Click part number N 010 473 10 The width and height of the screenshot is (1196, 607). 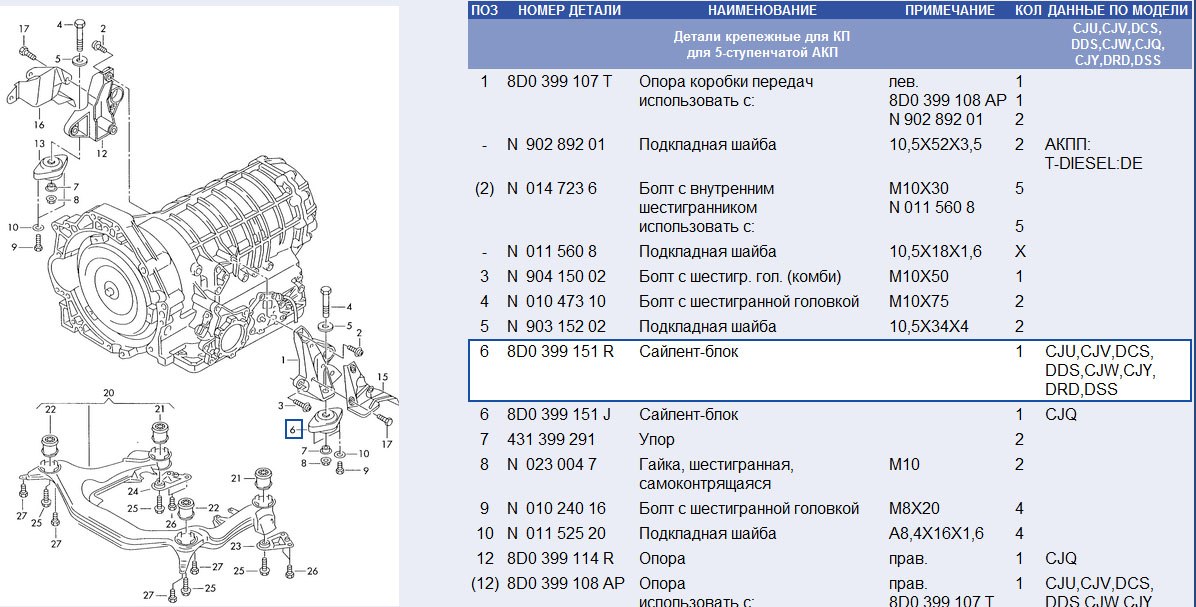point(556,301)
